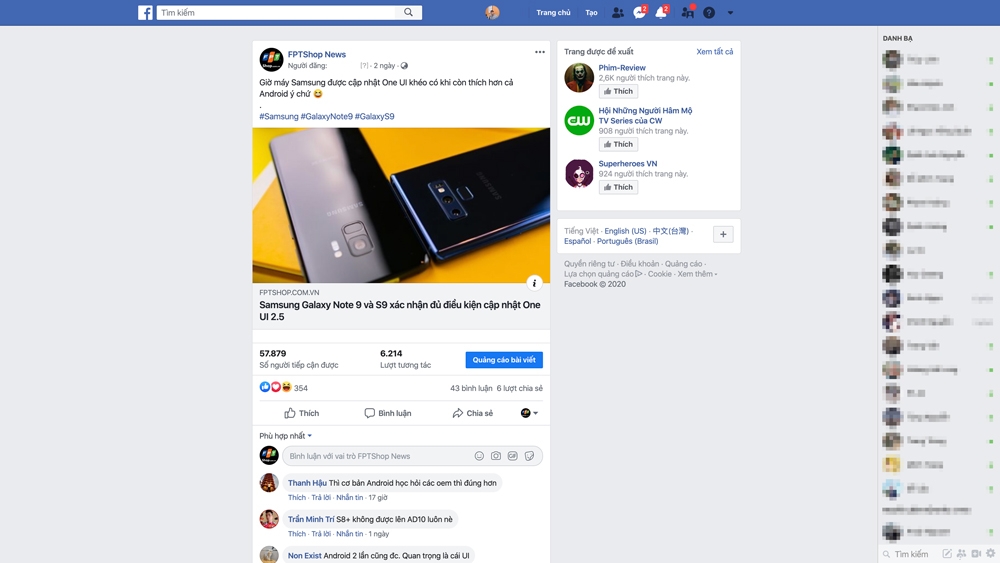Open the post options three-dot menu

540,52
